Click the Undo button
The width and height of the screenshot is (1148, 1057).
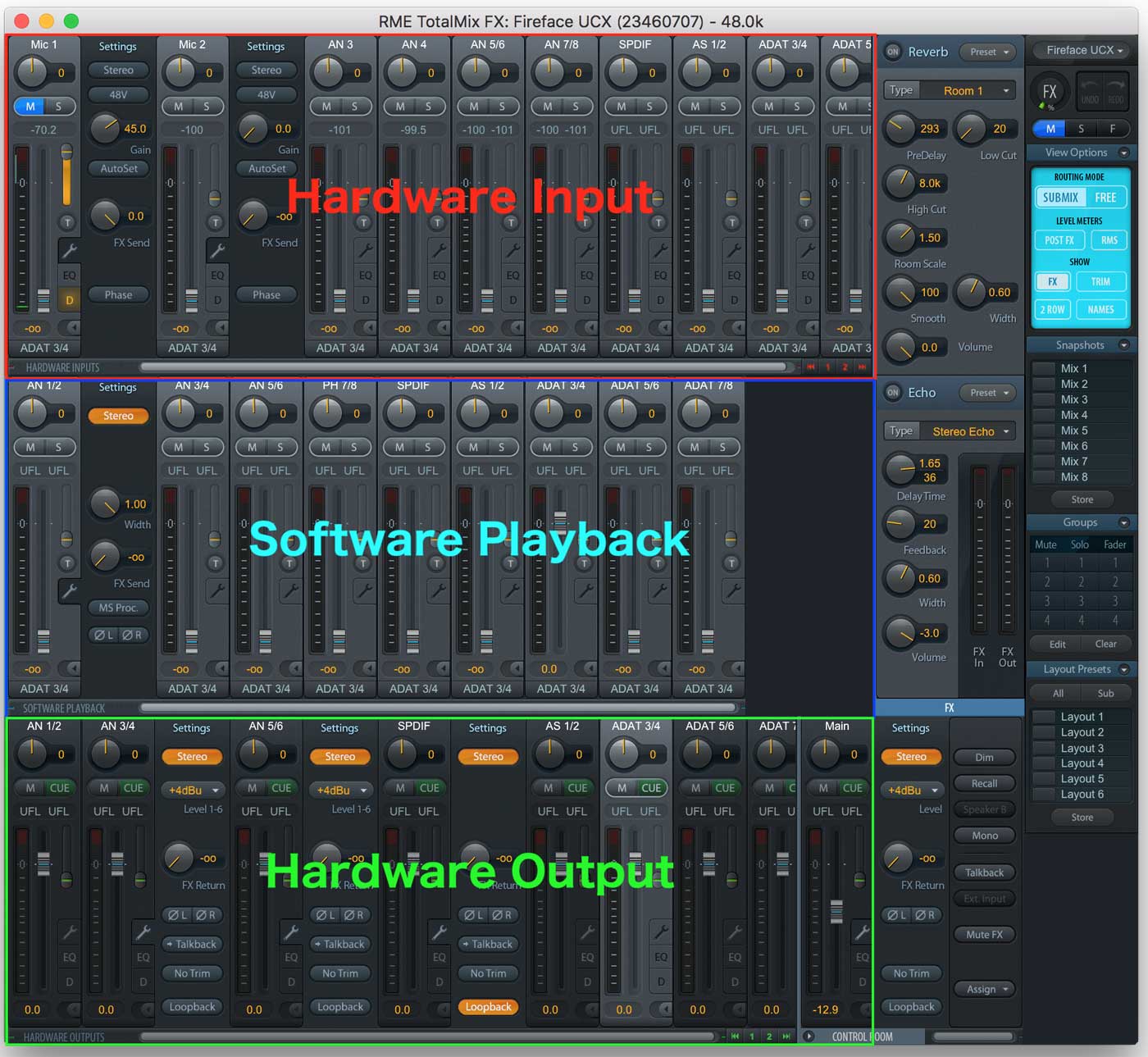click(x=1090, y=90)
